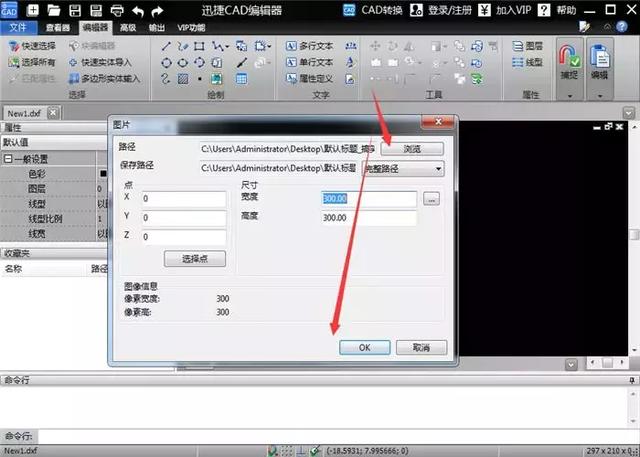Click the 路径 image path field
This screenshot has height=457, width=640.
click(x=288, y=149)
